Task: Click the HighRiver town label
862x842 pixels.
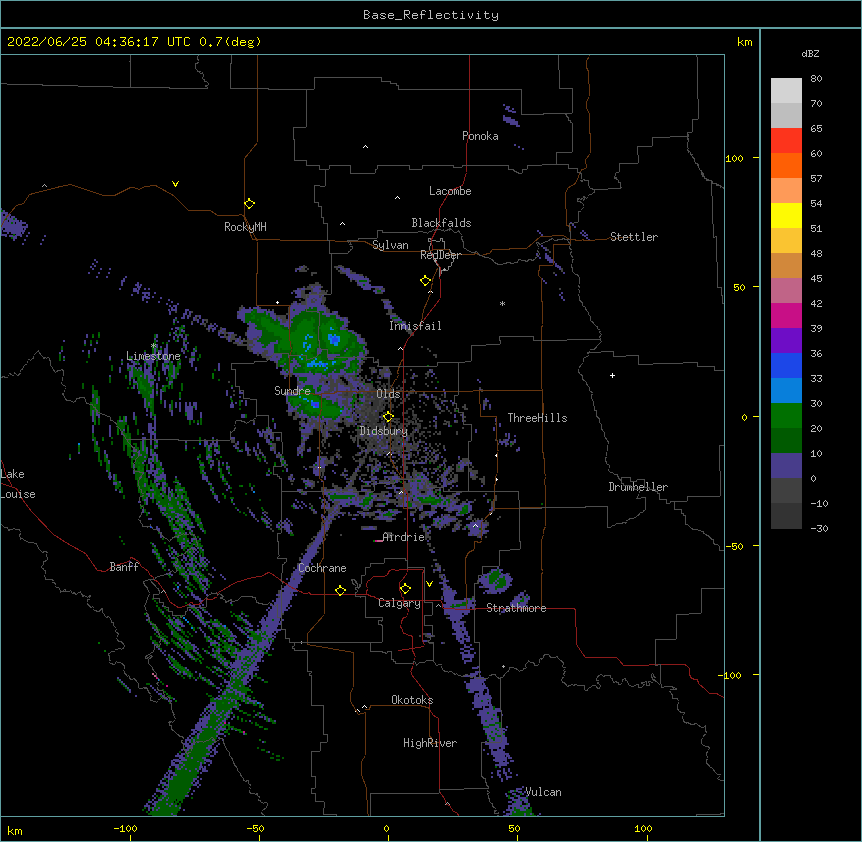Action: click(430, 743)
